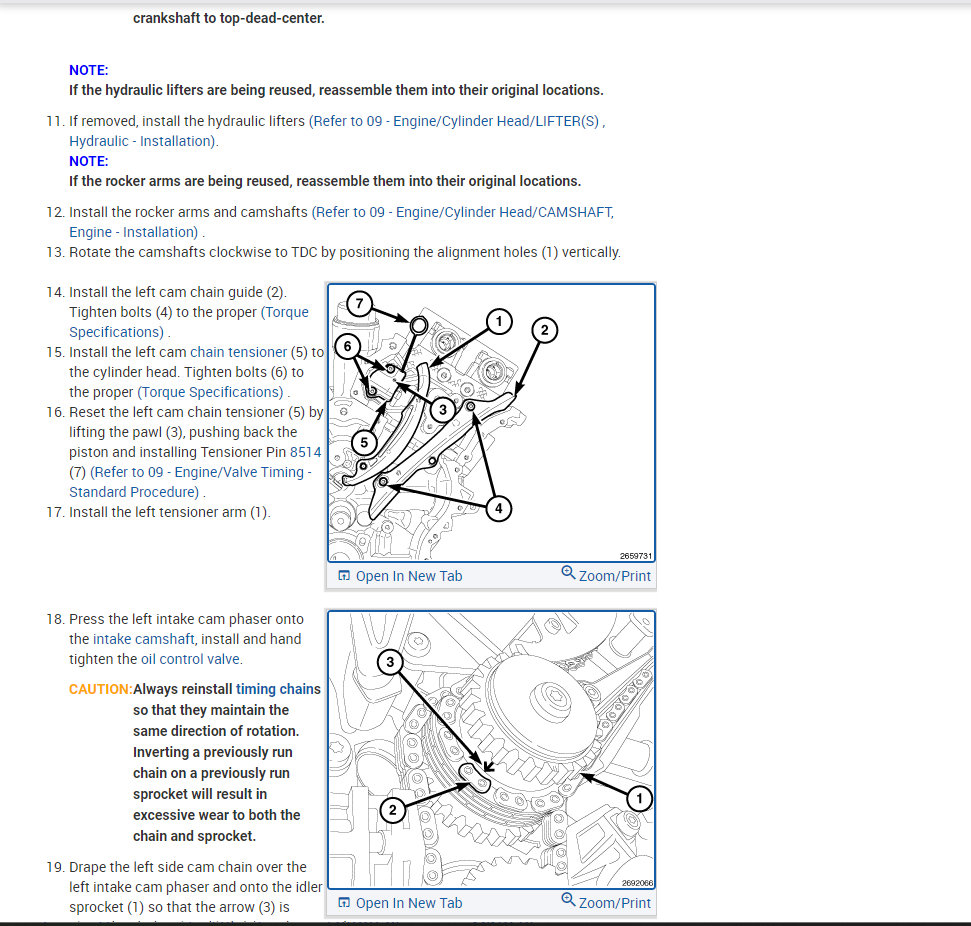Click the oil control valve link
Screen dimensions: 971x926
click(x=190, y=659)
